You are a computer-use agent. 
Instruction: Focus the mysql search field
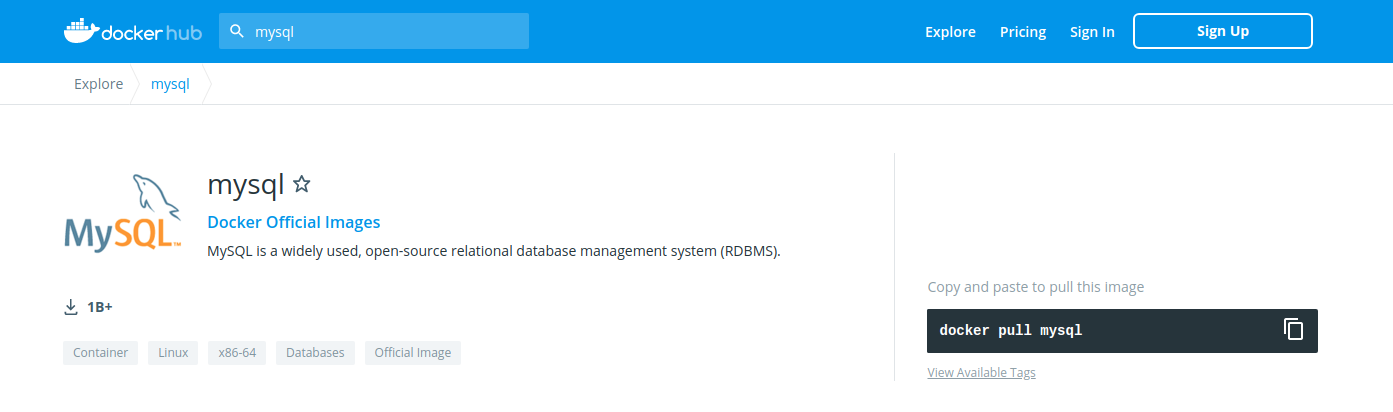(x=385, y=31)
